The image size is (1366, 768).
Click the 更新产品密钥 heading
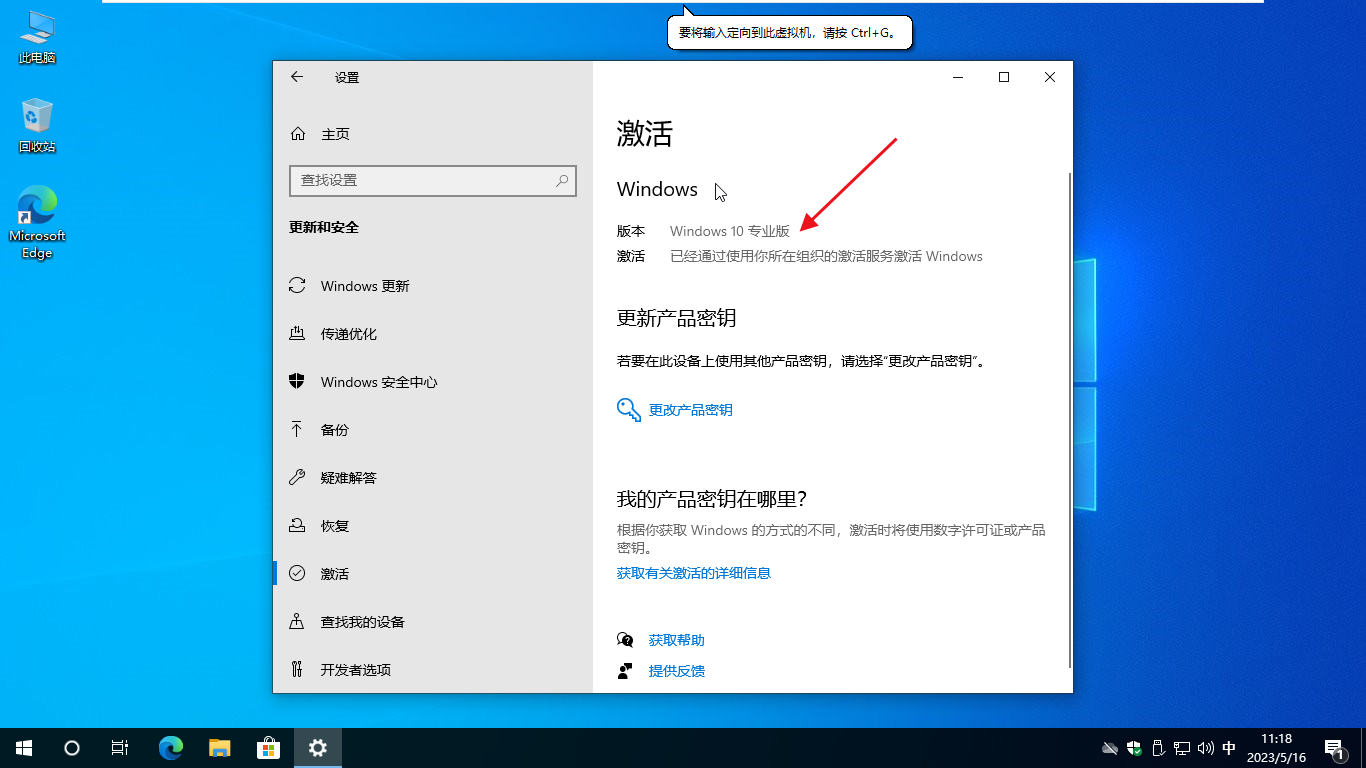click(x=677, y=318)
